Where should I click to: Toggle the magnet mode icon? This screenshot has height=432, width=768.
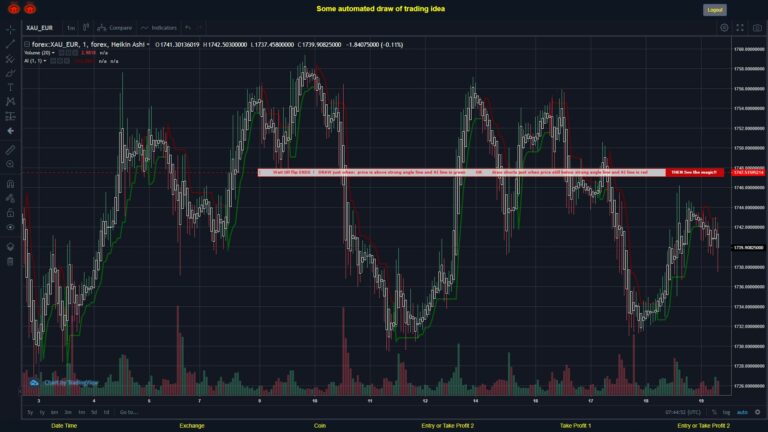point(10,184)
